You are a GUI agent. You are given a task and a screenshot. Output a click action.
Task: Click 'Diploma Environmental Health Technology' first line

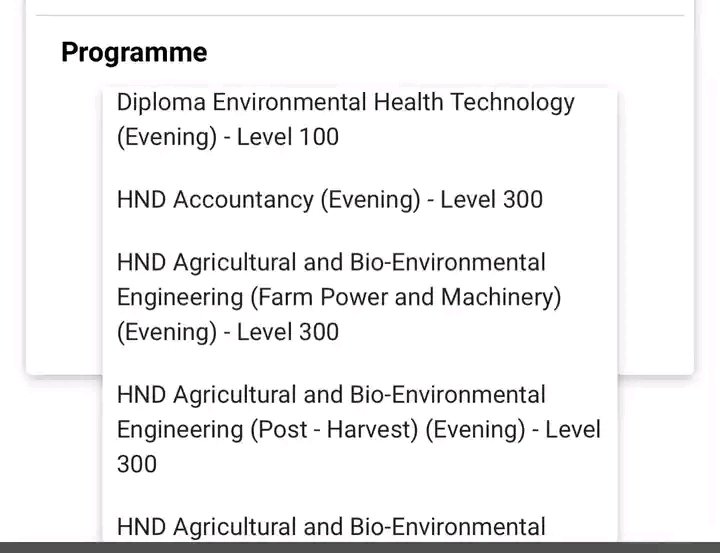(345, 102)
